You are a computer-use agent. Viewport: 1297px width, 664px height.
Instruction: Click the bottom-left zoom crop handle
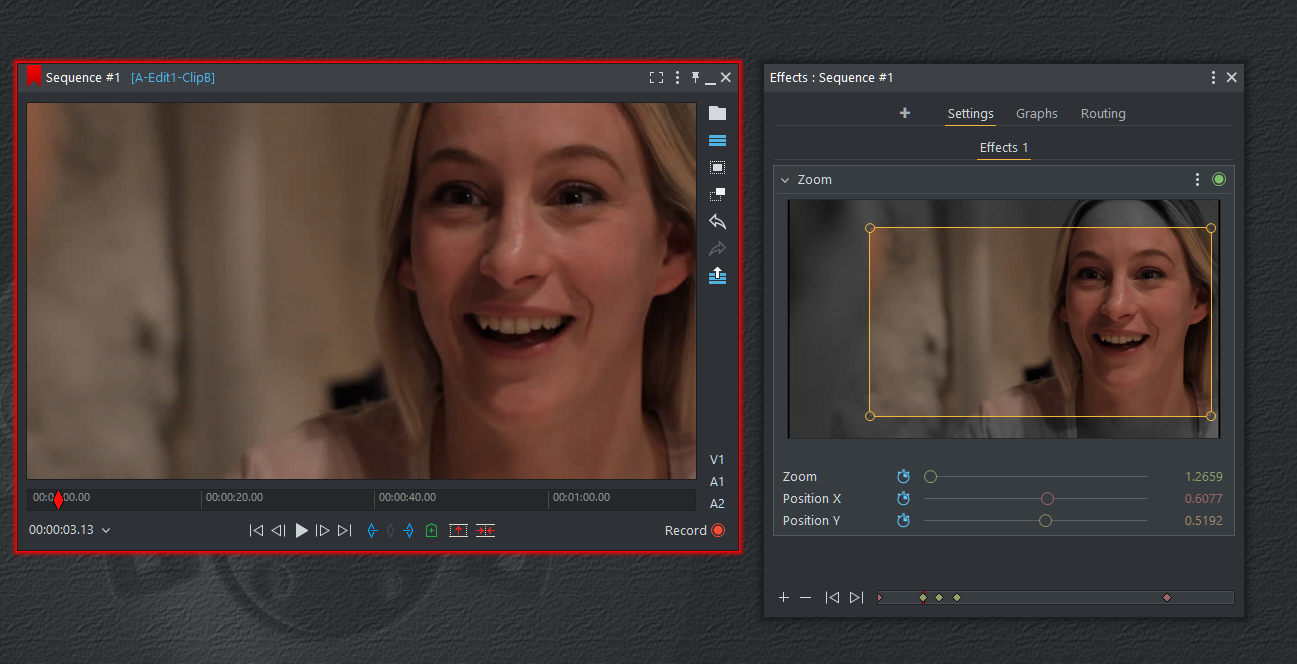coord(869,416)
